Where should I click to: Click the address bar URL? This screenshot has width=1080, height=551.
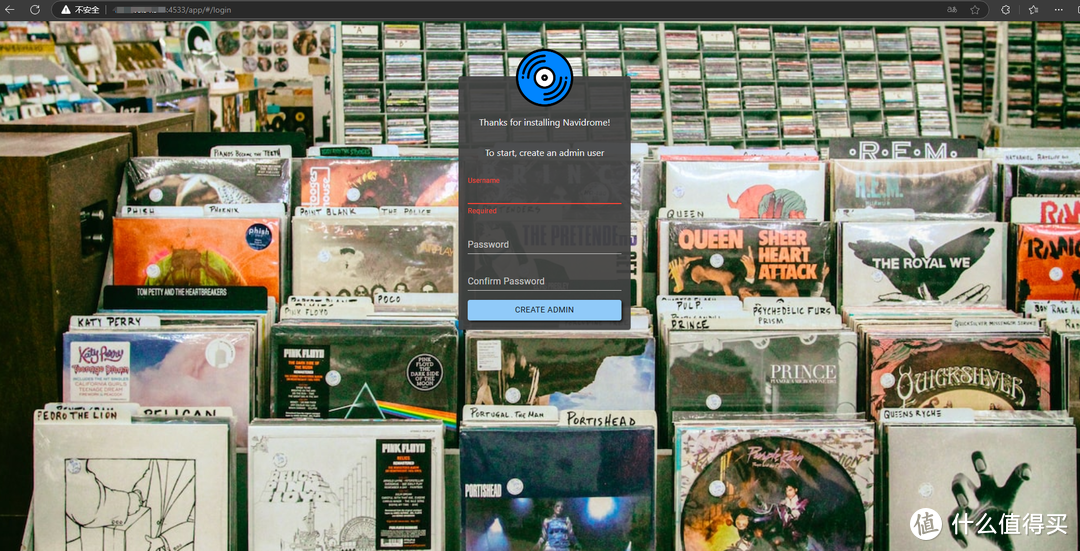(174, 10)
